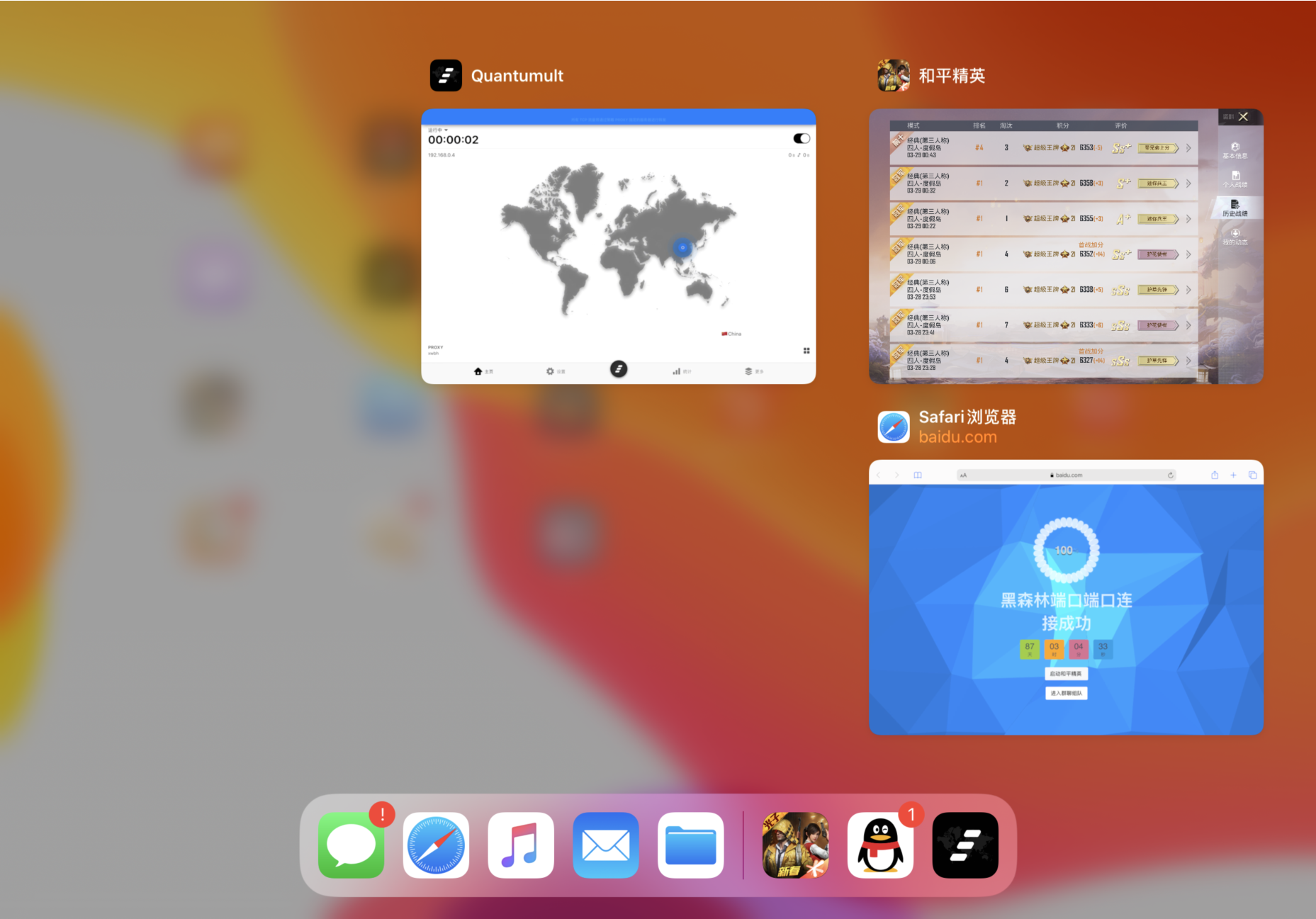Image resolution: width=1316 pixels, height=919 pixels.
Task: Go back in the Safari toolbar
Action: point(879,475)
